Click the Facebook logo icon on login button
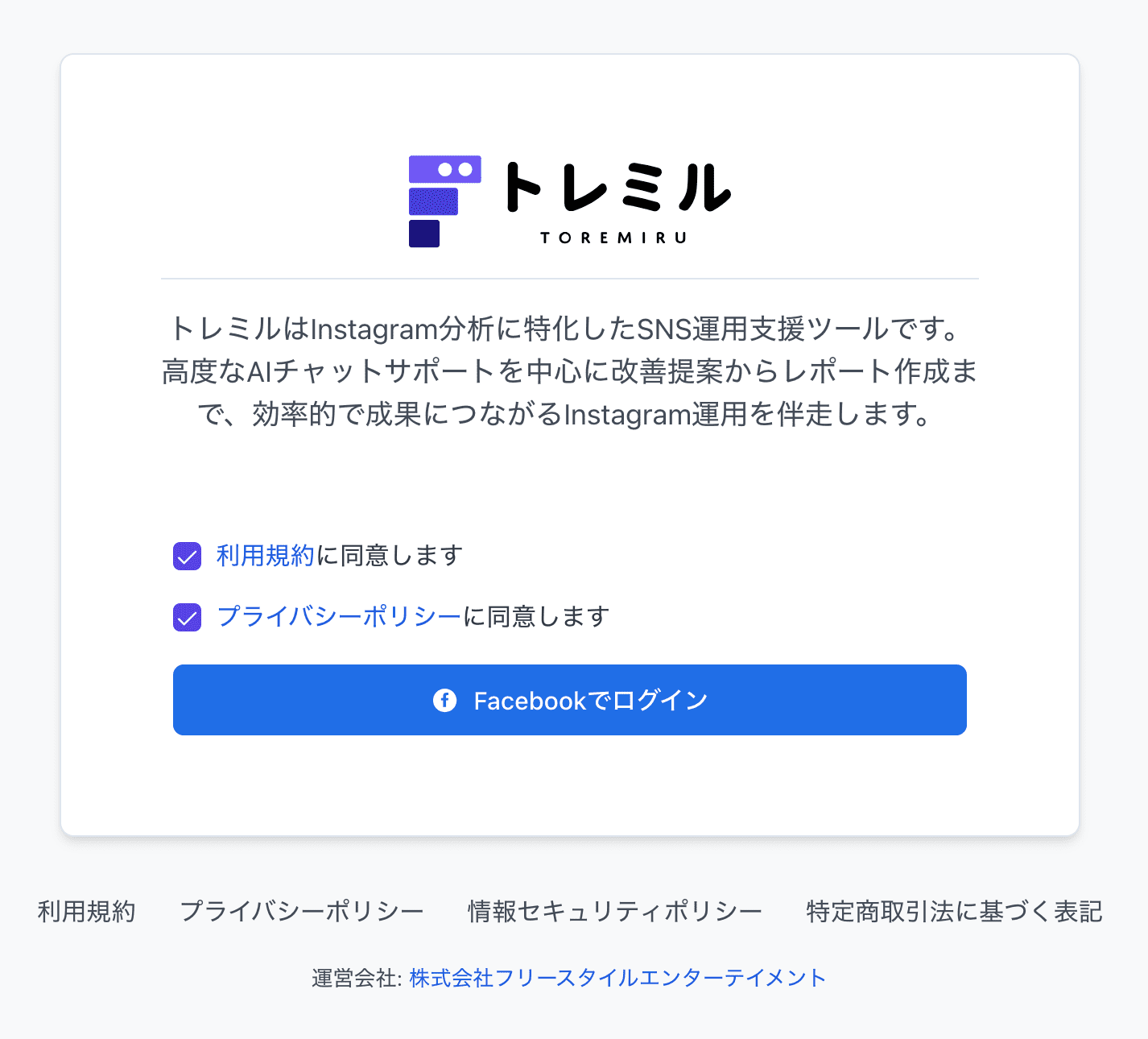The image size is (1148, 1039). point(444,700)
